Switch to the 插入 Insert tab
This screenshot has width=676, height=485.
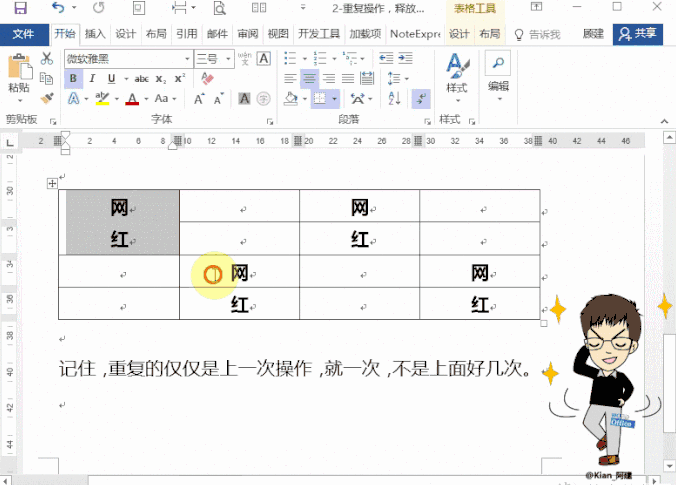click(x=95, y=34)
